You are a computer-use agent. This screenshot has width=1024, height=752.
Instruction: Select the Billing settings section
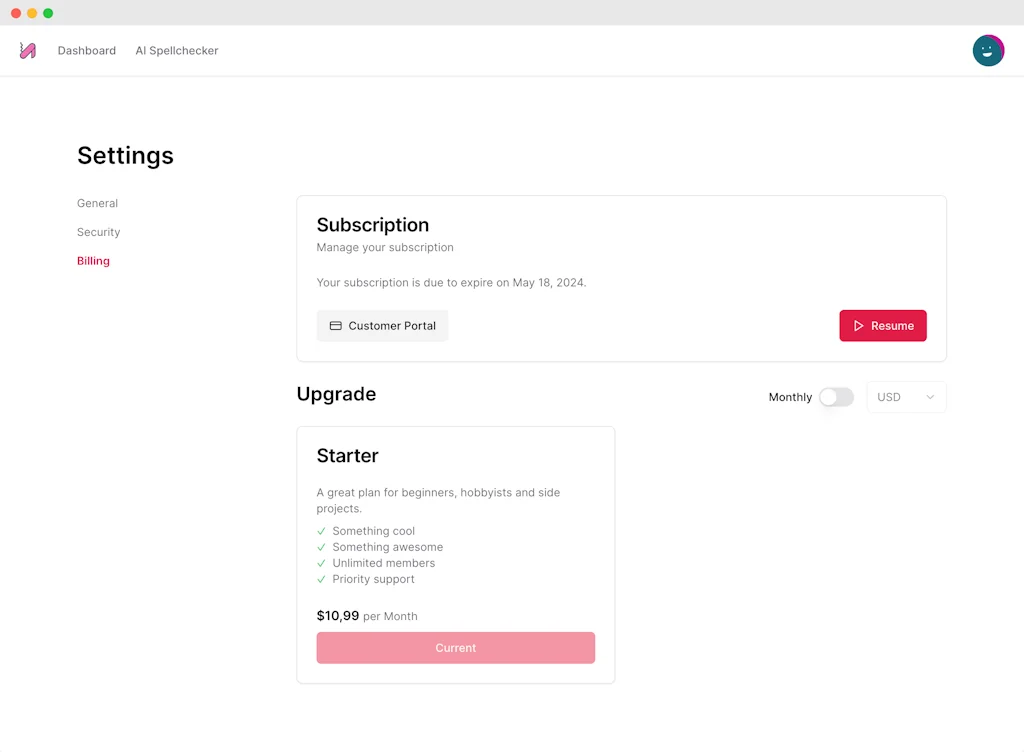pyautogui.click(x=93, y=261)
